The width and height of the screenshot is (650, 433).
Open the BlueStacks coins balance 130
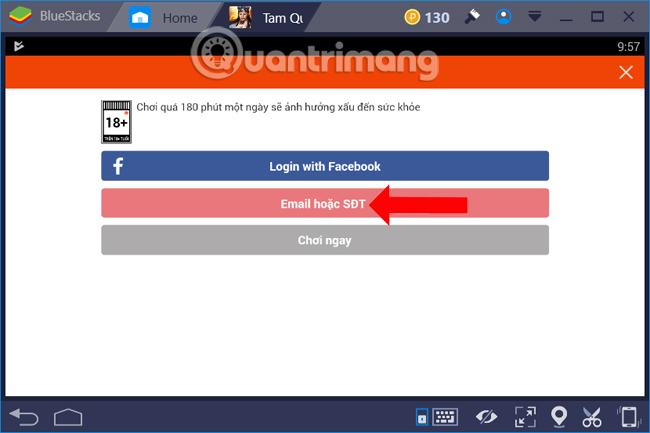(427, 17)
